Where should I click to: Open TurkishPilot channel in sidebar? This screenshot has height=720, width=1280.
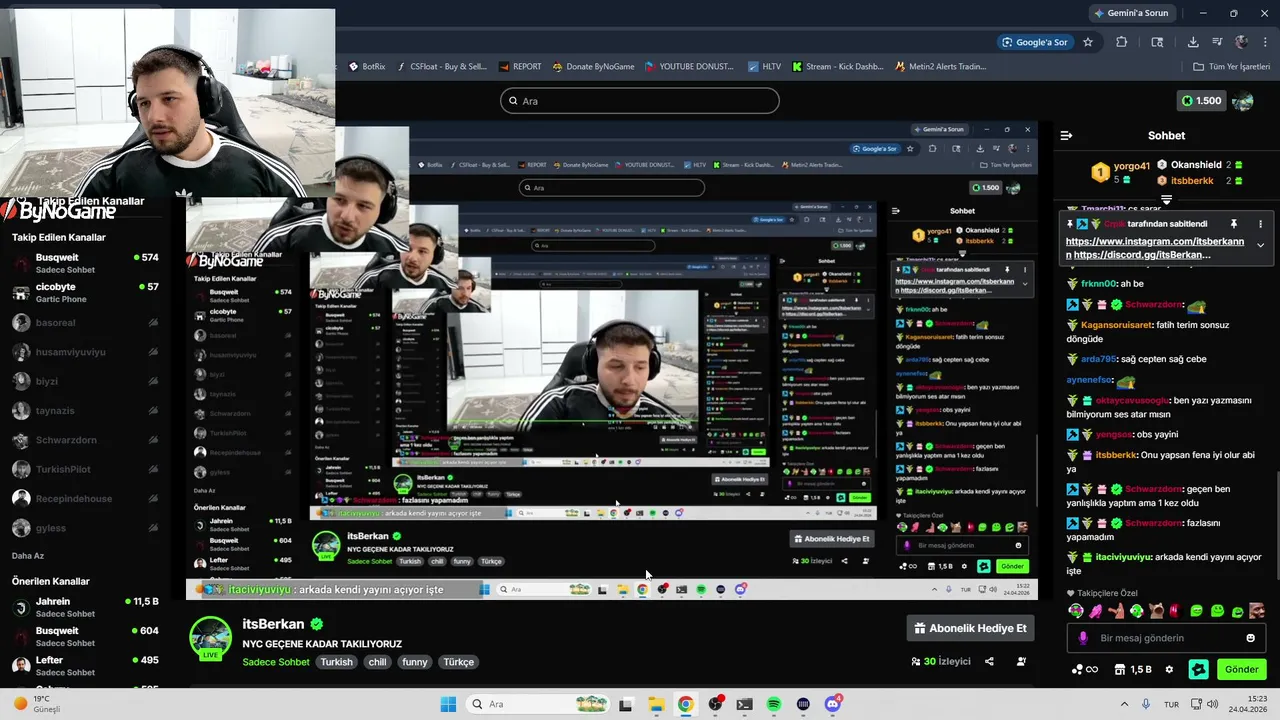(x=85, y=469)
